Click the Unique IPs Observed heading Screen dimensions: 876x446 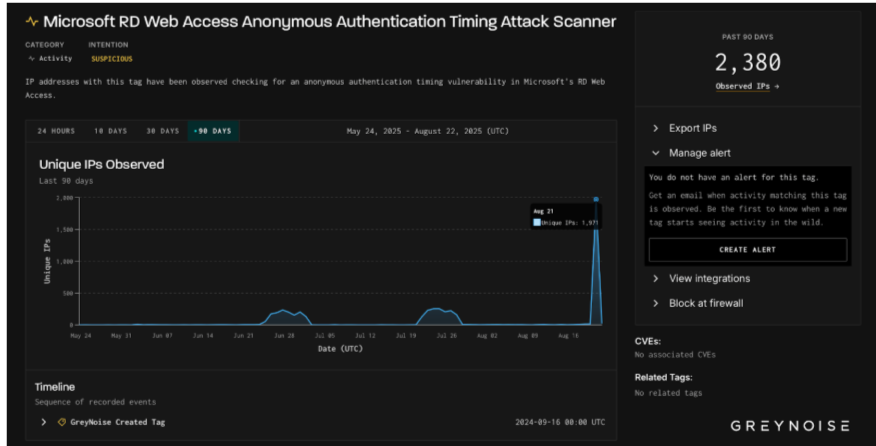click(x=102, y=164)
